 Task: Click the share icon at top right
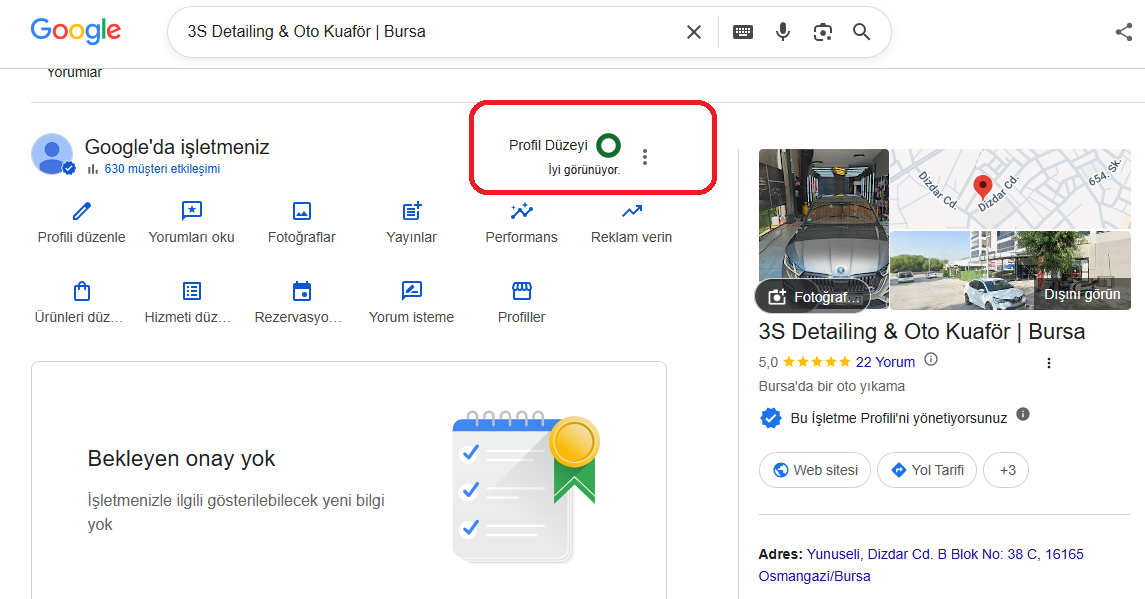(1124, 32)
